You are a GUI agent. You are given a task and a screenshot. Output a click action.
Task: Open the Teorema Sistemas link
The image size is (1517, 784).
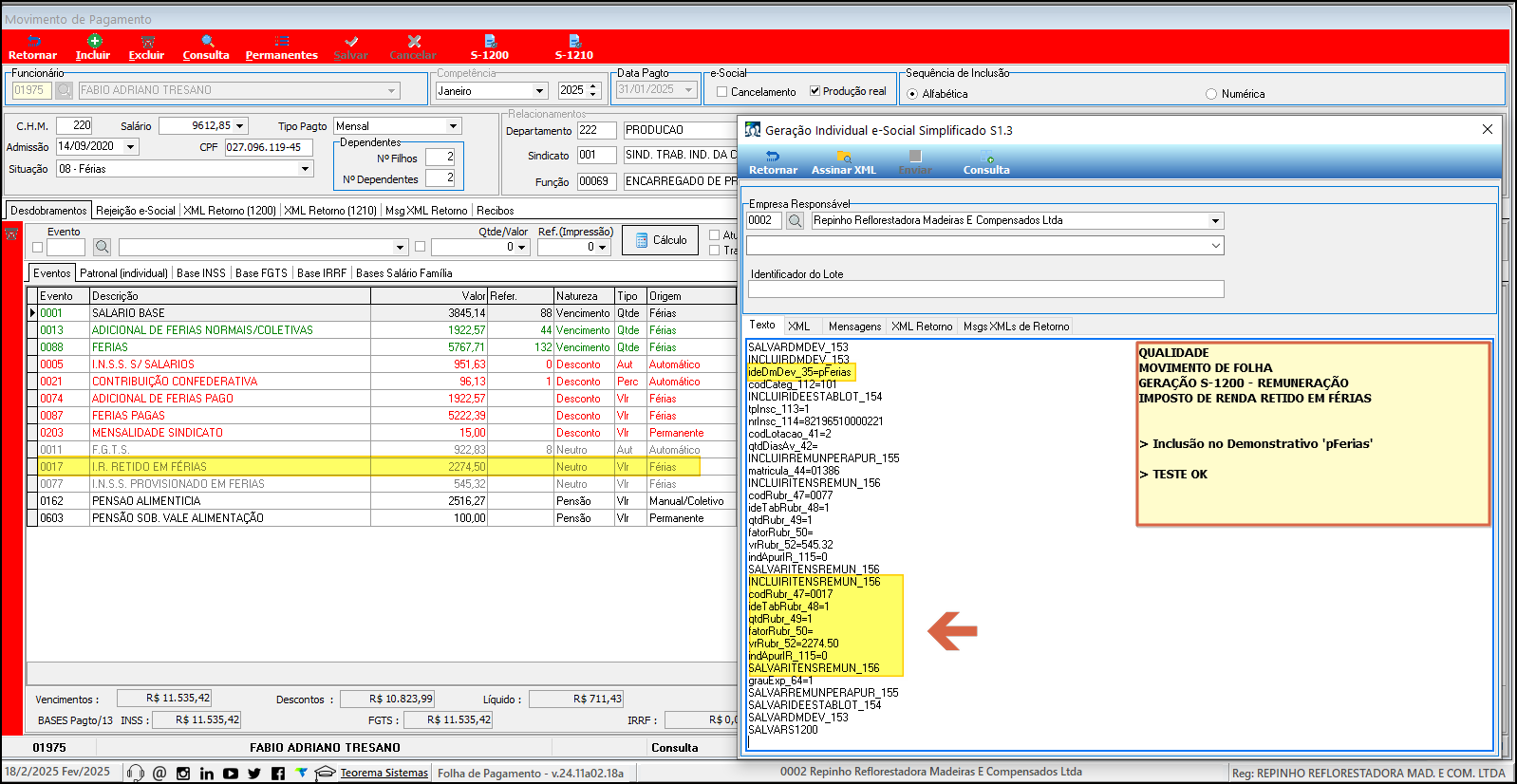[384, 774]
